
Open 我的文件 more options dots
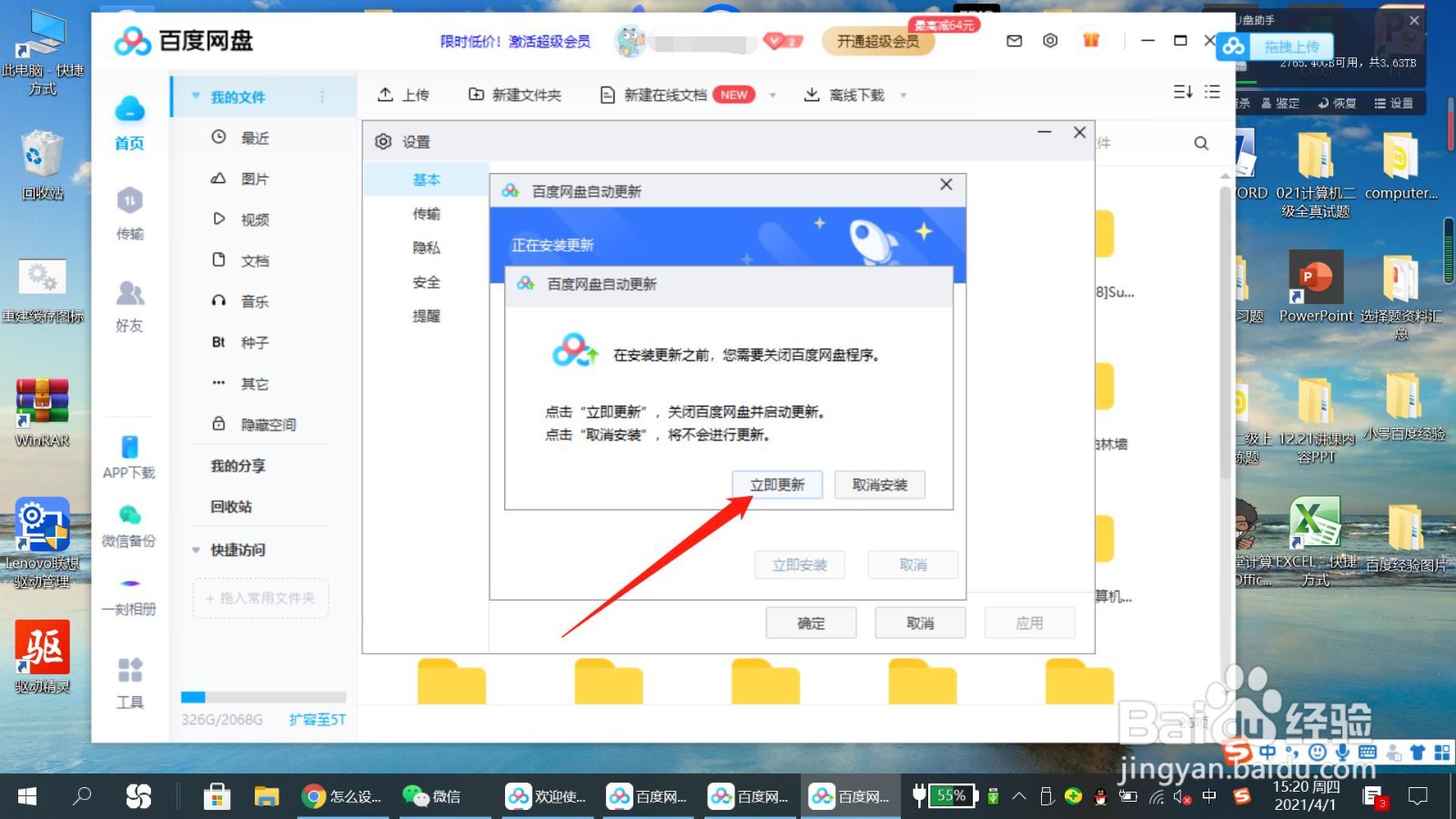click(x=322, y=96)
